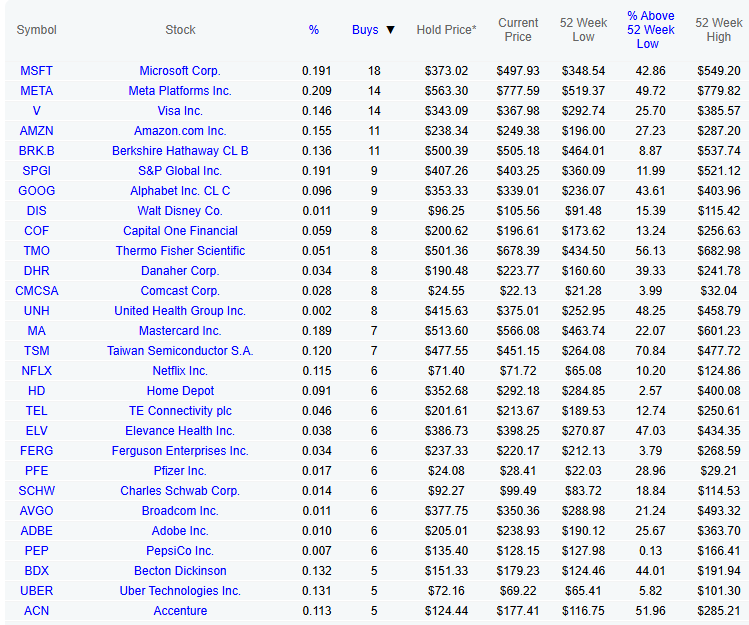
Task: Open Ferguson Enterprises Inc. link
Action: [x=180, y=452]
